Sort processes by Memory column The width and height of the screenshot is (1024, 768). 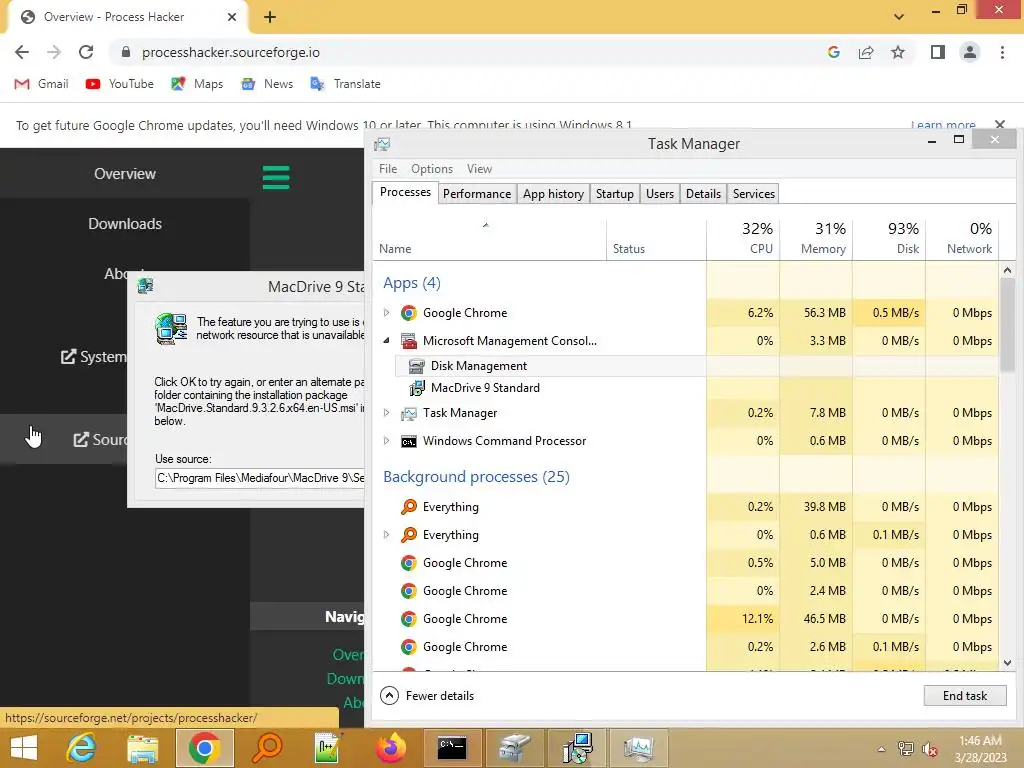[816, 238]
